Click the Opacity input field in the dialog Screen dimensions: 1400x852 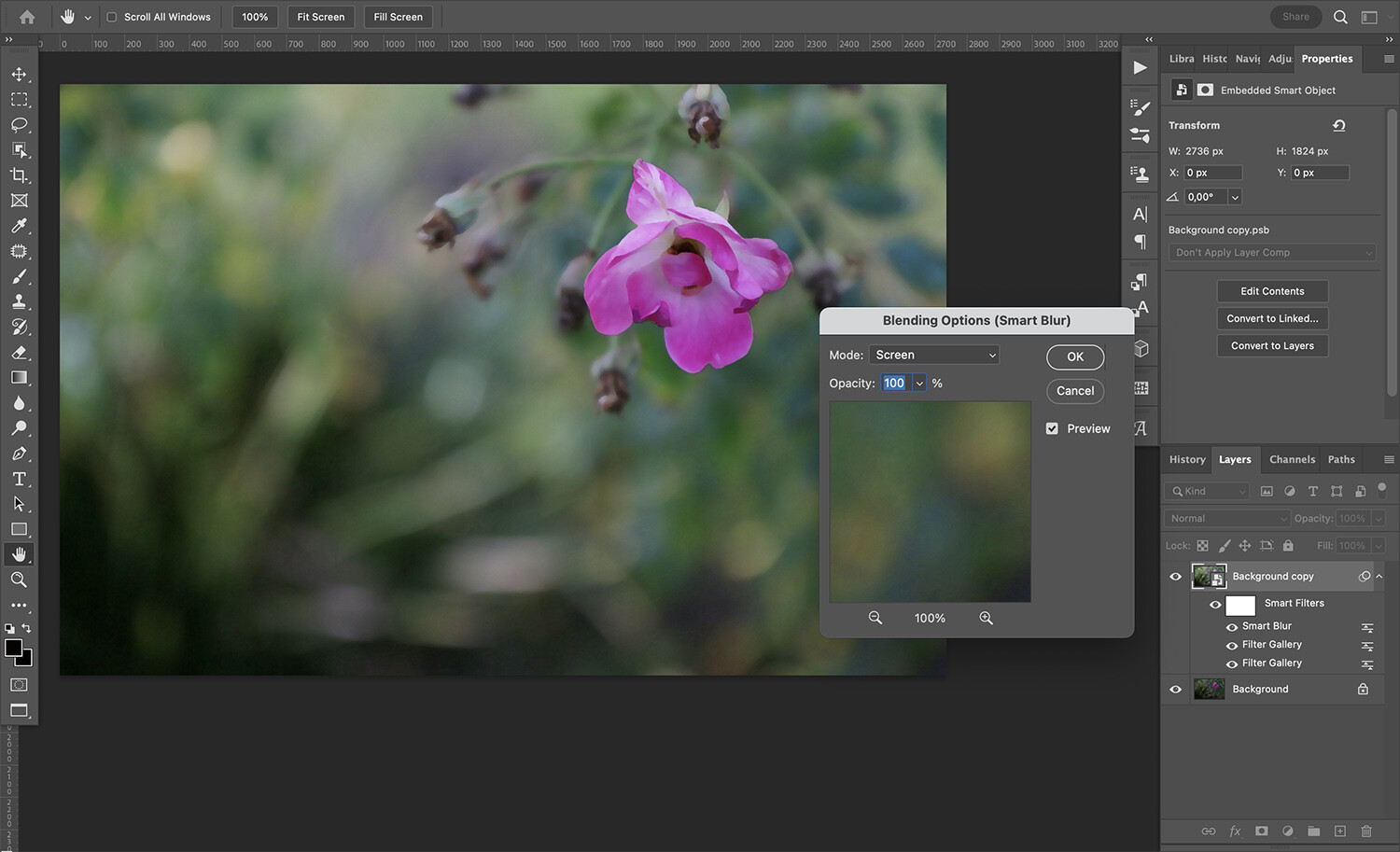coord(894,383)
